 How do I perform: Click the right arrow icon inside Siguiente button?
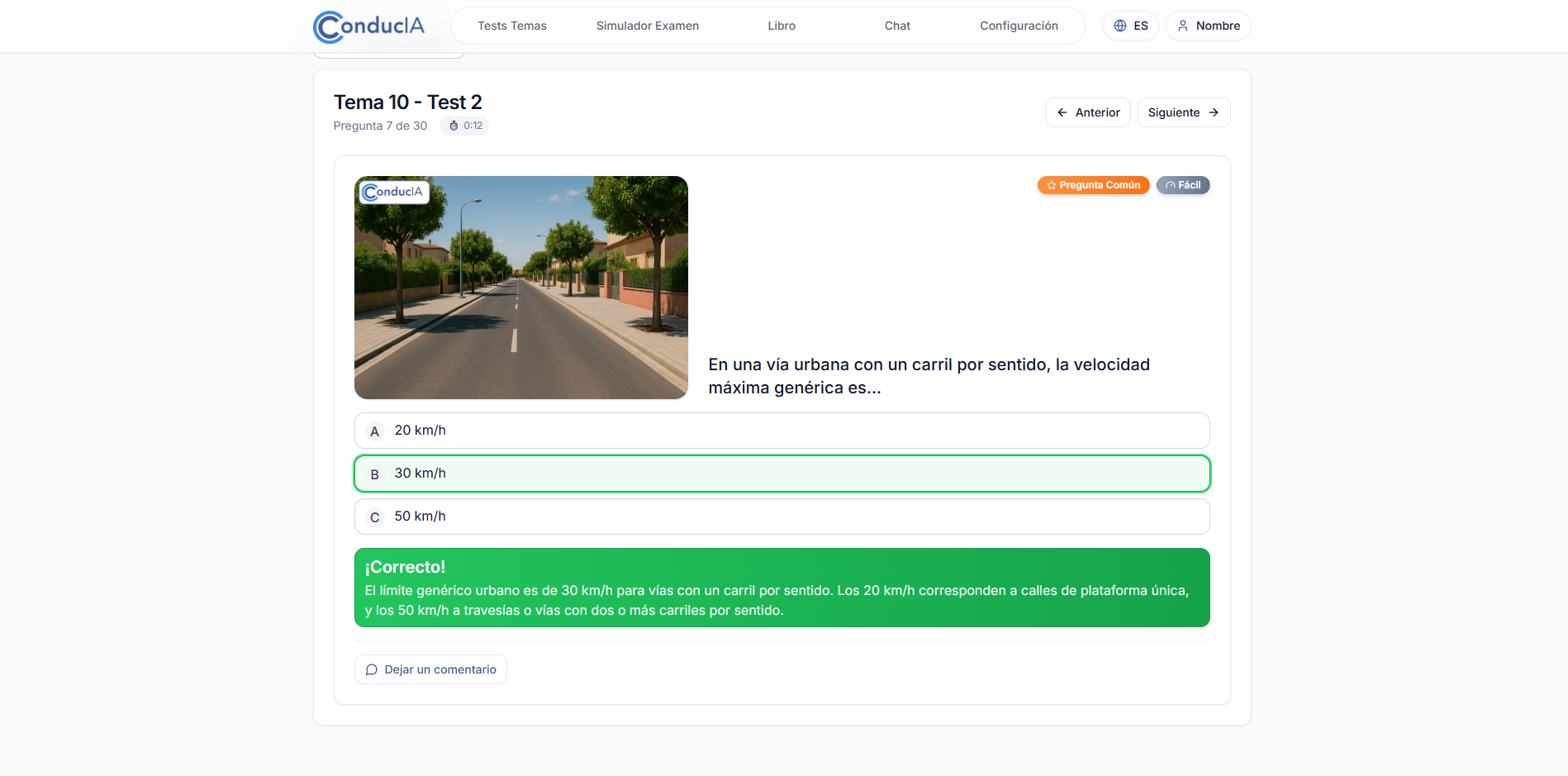tap(1214, 112)
